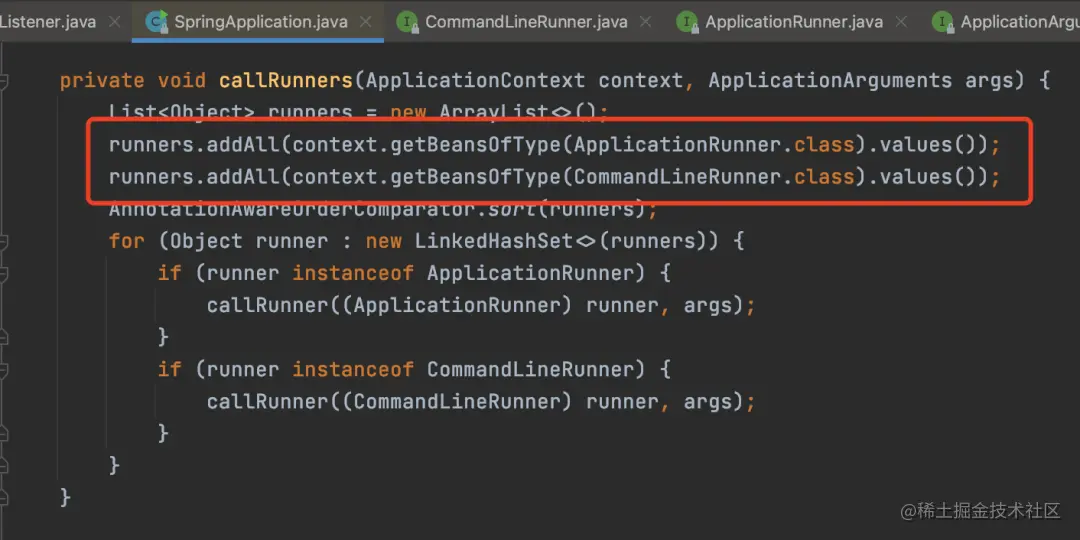Click the 'for' keyword
The height and width of the screenshot is (540, 1080).
pyautogui.click(x=127, y=241)
